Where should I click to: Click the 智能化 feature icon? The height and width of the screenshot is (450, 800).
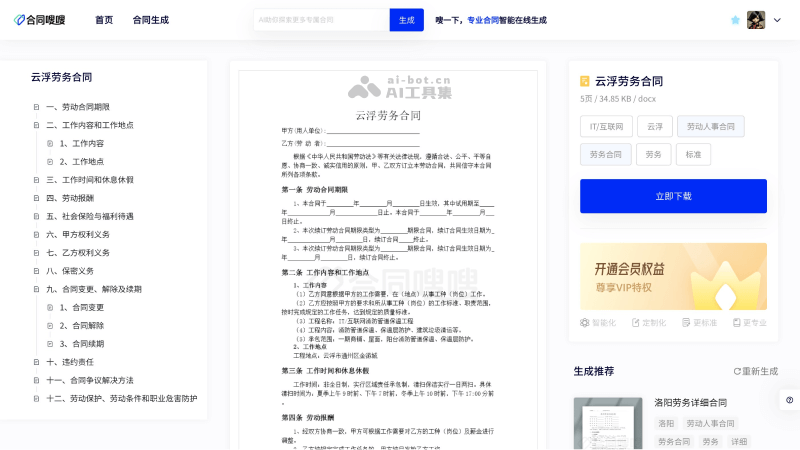coord(585,323)
